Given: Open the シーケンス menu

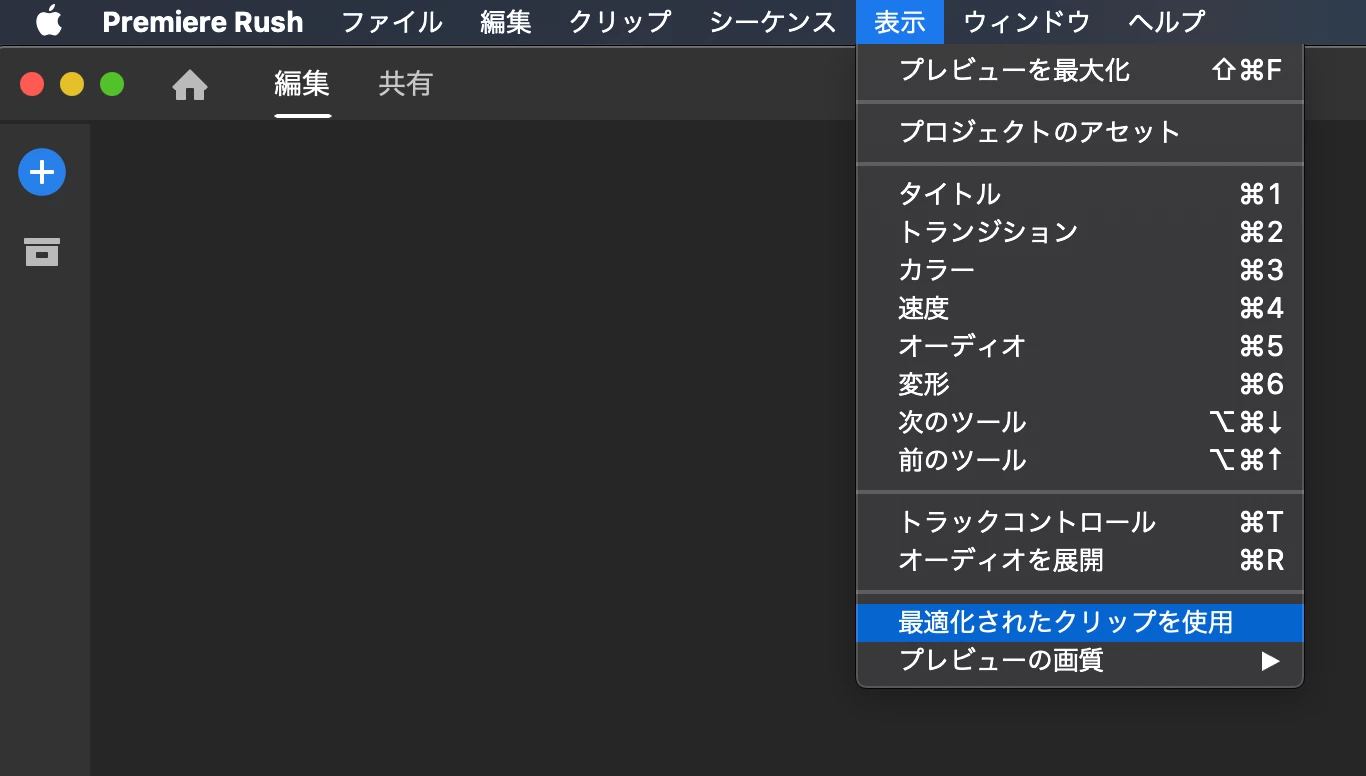Looking at the screenshot, I should coord(773,22).
